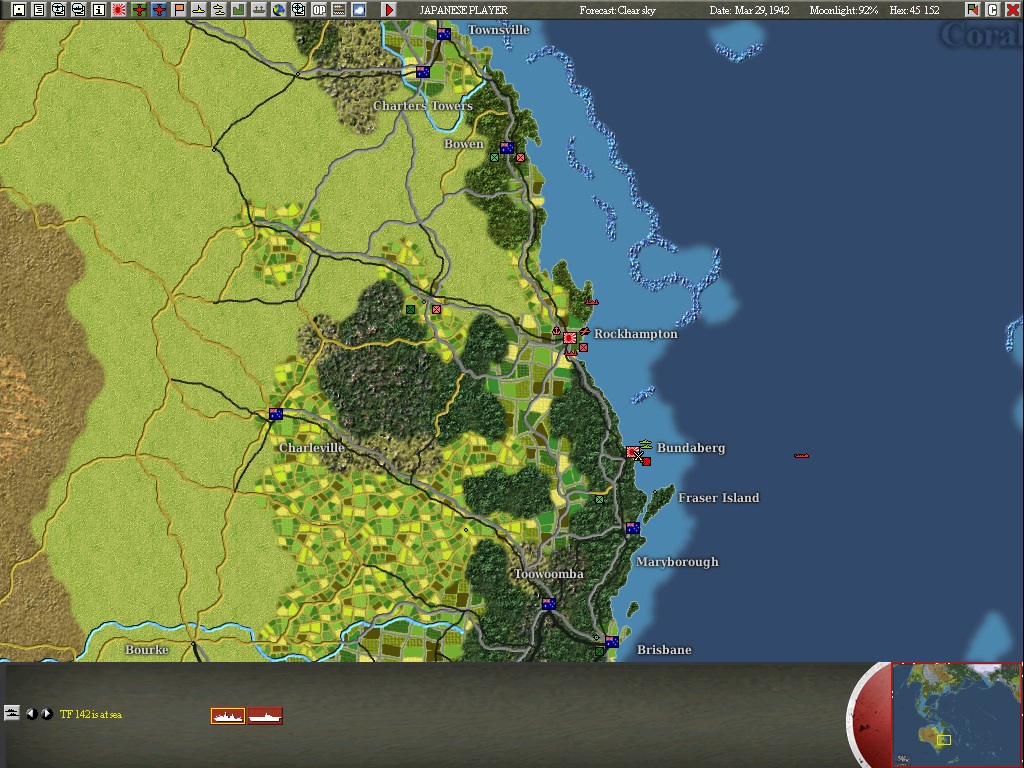The height and width of the screenshot is (768, 1024).
Task: Open the document list report icon
Action: [x=39, y=9]
